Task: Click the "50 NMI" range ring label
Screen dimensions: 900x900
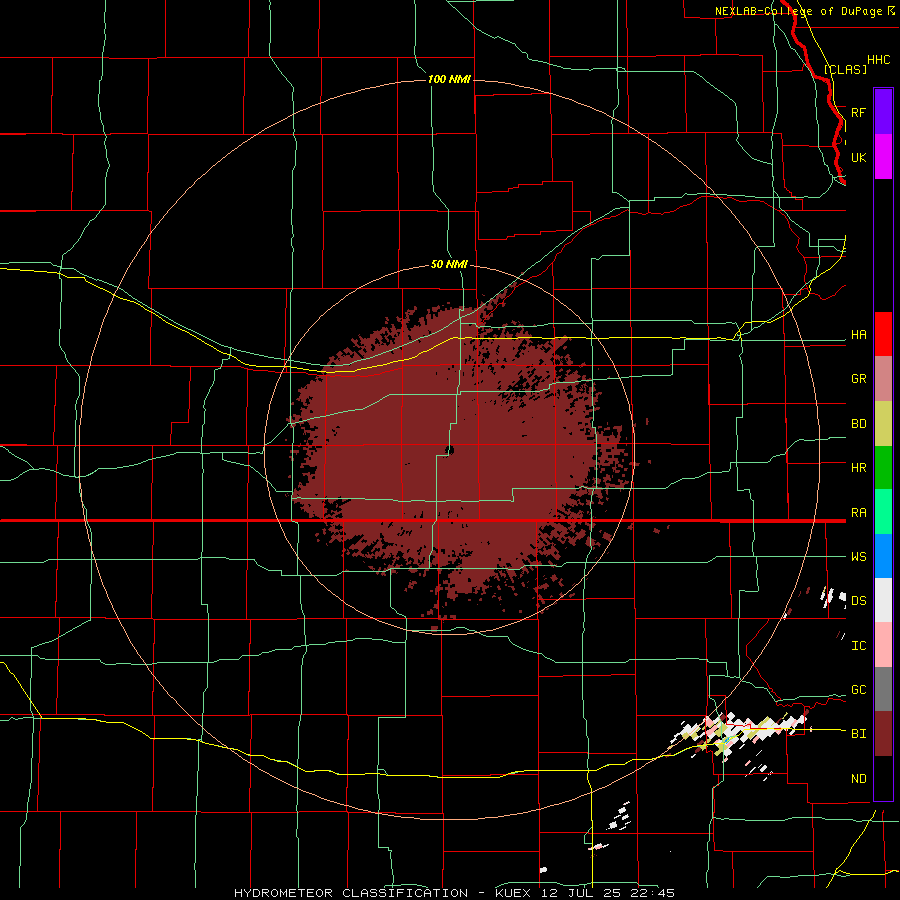Action: tap(449, 265)
